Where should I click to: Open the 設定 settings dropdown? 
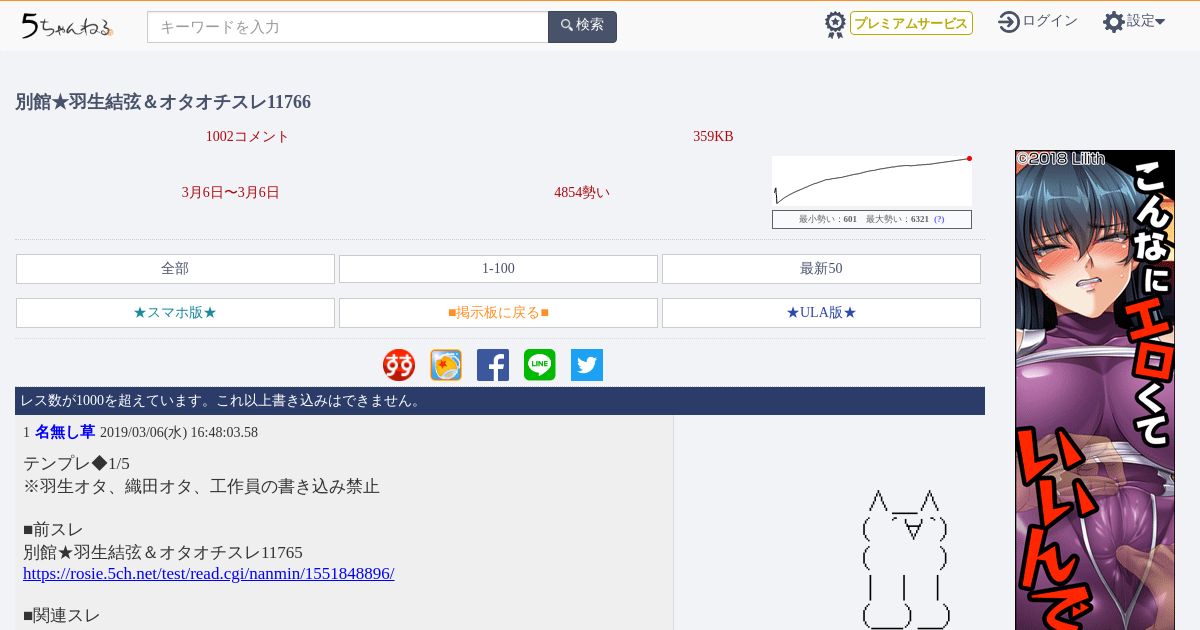pyautogui.click(x=1146, y=21)
